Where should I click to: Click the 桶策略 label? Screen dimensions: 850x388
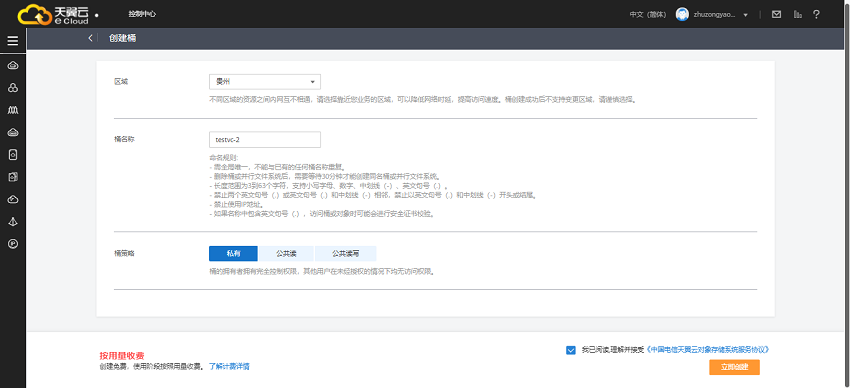(124, 253)
